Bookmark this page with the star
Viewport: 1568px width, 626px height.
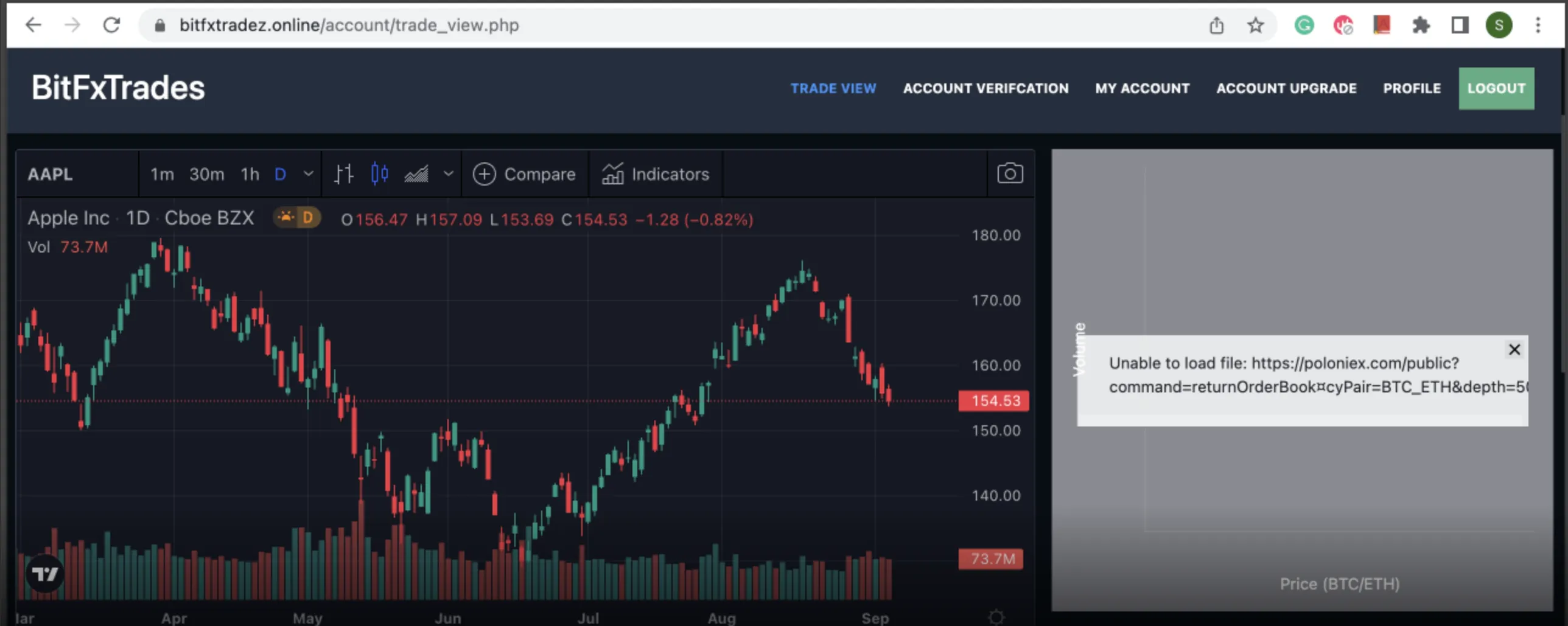pyautogui.click(x=1255, y=25)
